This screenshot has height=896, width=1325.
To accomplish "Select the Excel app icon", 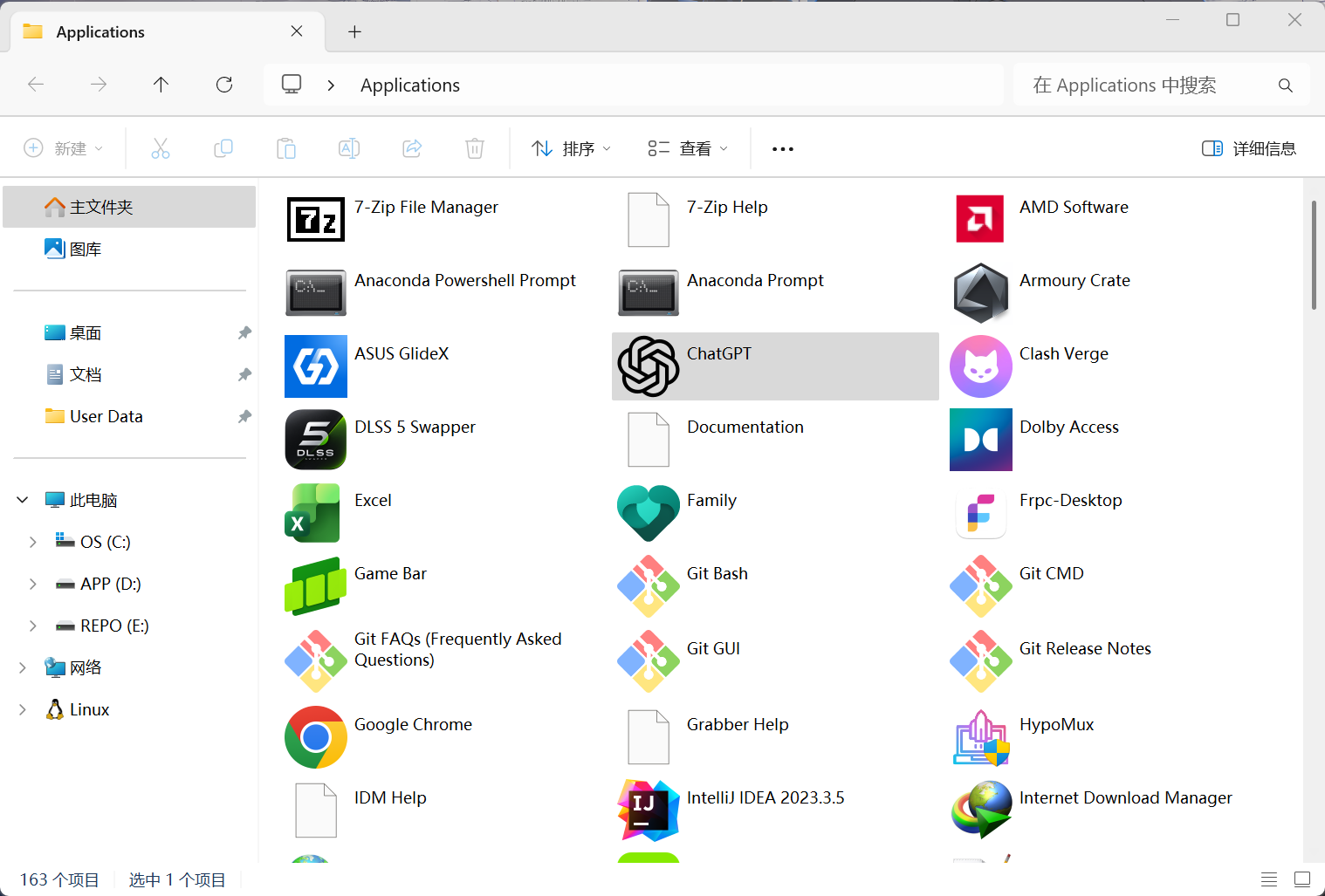I will [312, 513].
